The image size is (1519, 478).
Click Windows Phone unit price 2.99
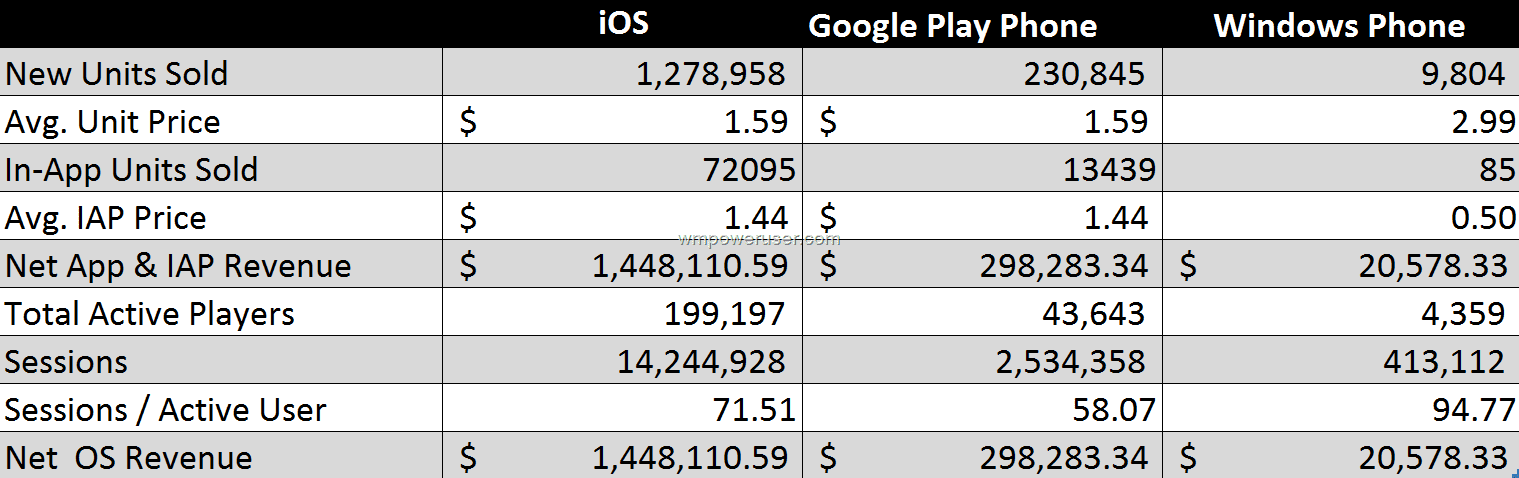[1340, 121]
